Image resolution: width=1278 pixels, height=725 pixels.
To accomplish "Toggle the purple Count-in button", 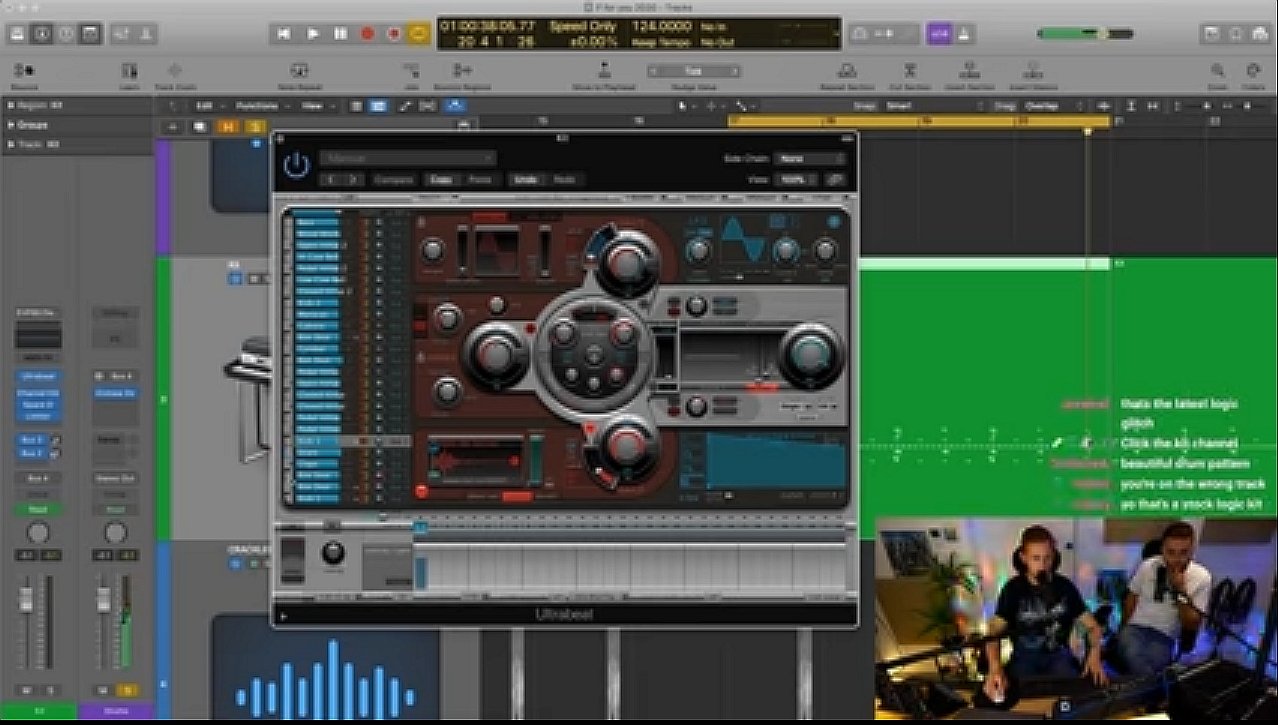I will (939, 33).
